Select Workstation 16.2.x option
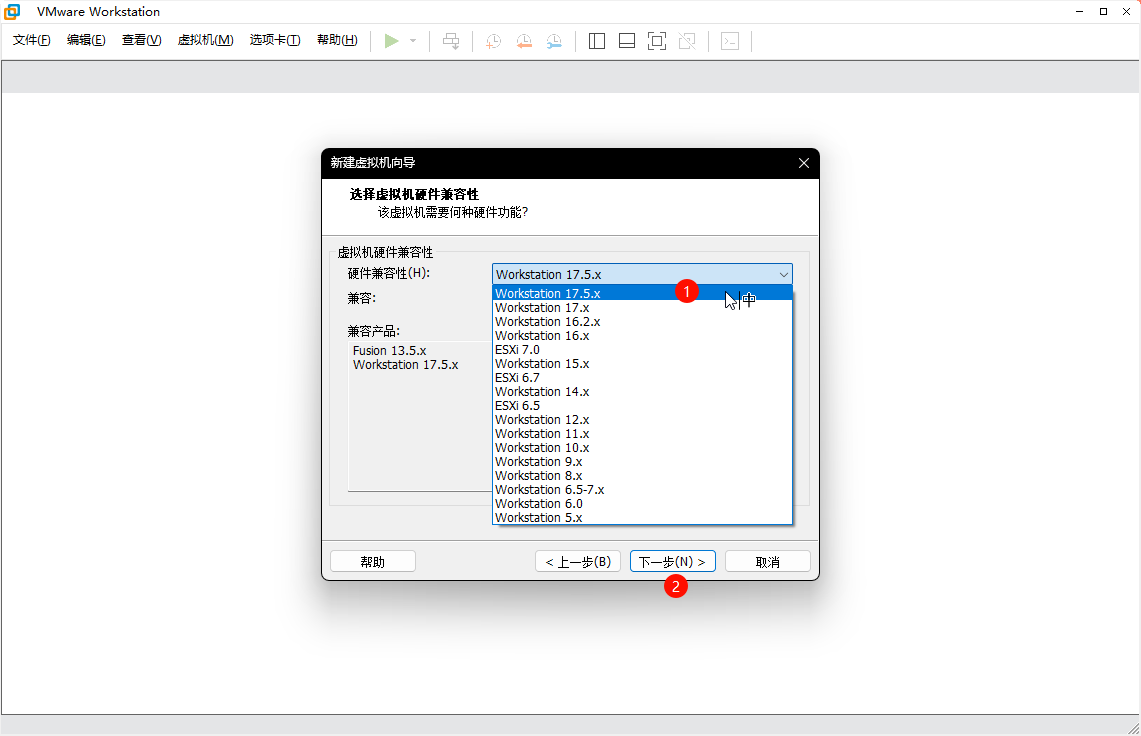1141x736 pixels. pyautogui.click(x=642, y=322)
